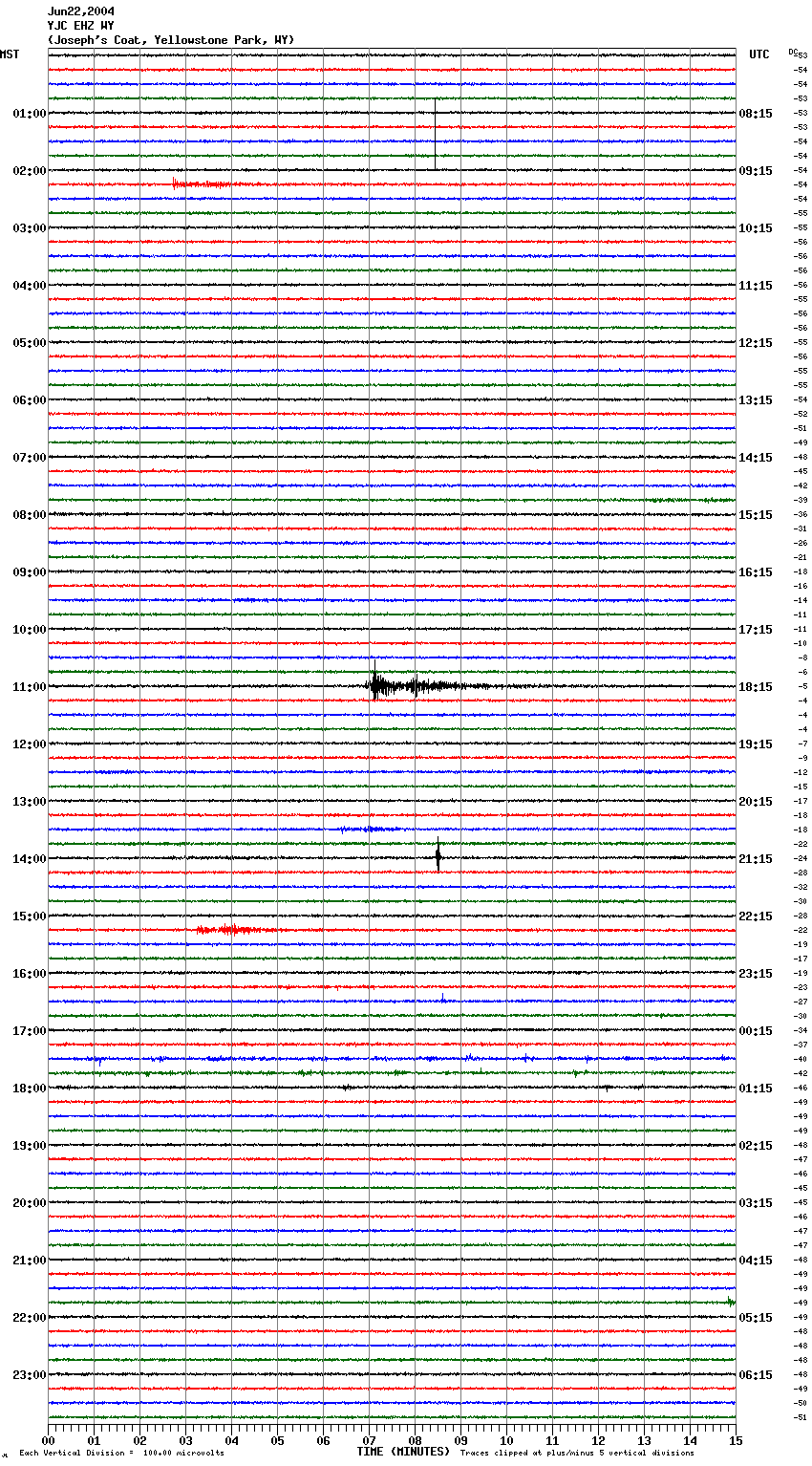Image resolution: width=812 pixels, height=1466 pixels.
Task: Select the 02:00 MST time label
Action: (x=30, y=171)
